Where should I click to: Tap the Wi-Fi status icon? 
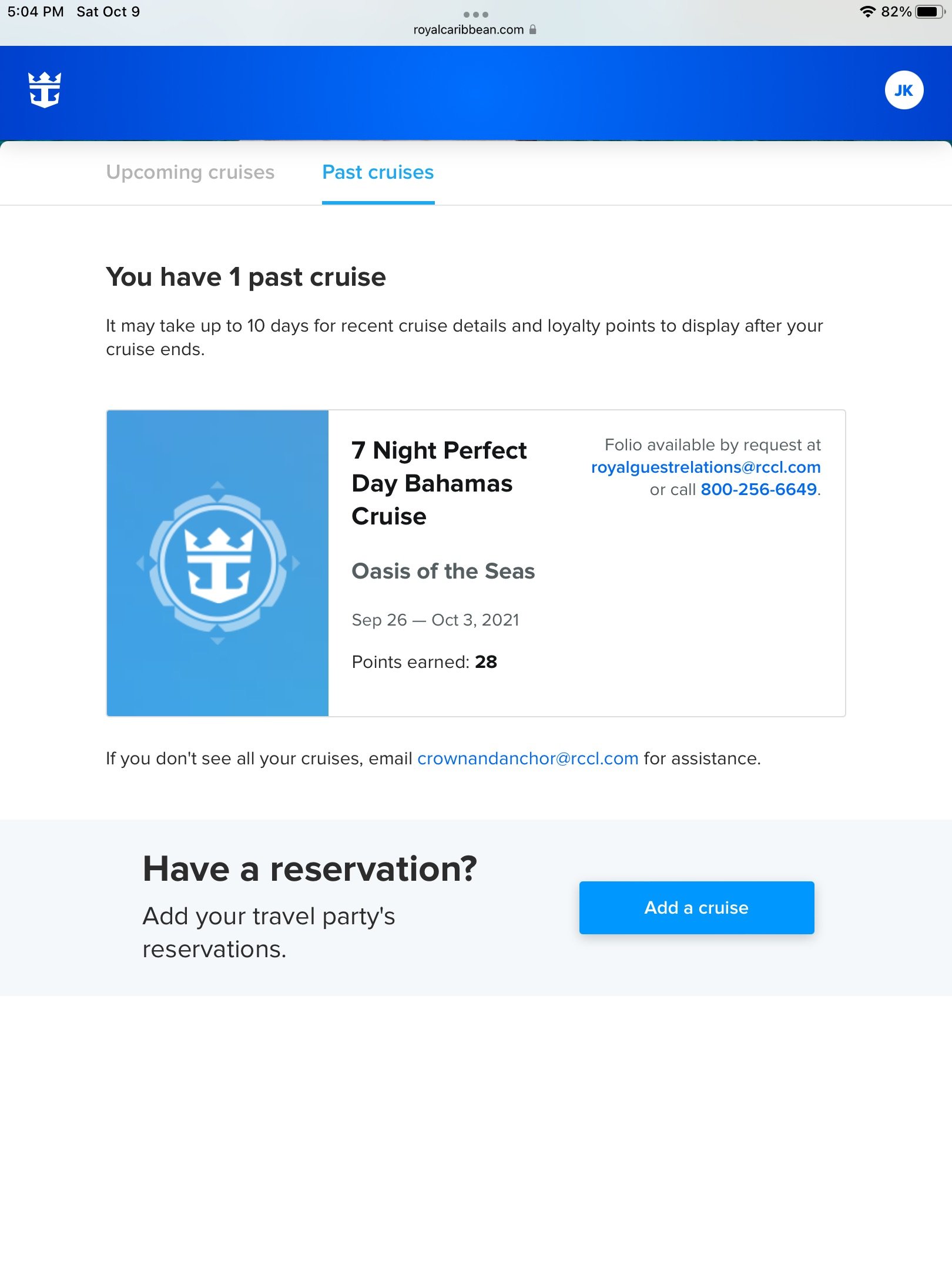867,12
